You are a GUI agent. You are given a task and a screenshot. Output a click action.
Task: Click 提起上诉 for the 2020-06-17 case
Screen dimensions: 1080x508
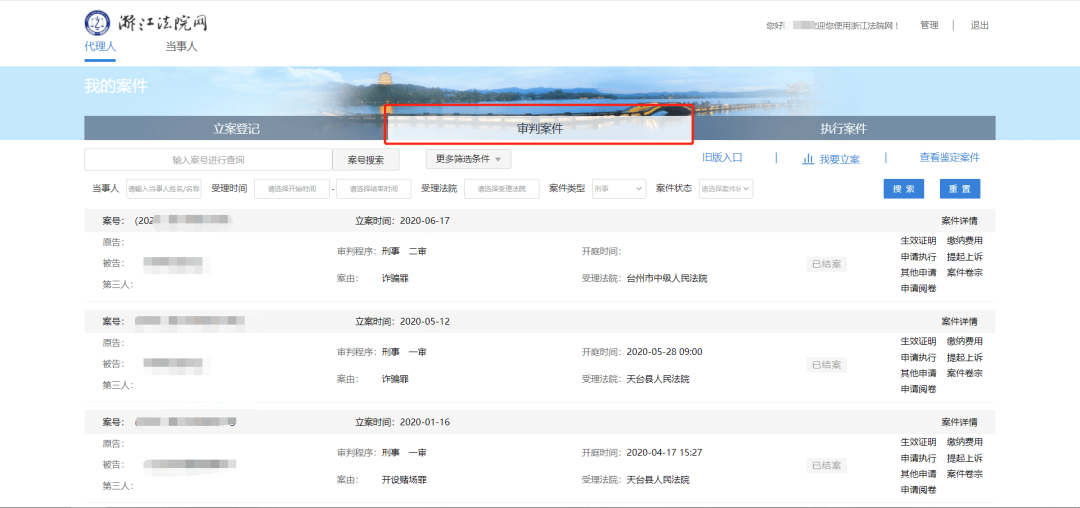[x=964, y=257]
